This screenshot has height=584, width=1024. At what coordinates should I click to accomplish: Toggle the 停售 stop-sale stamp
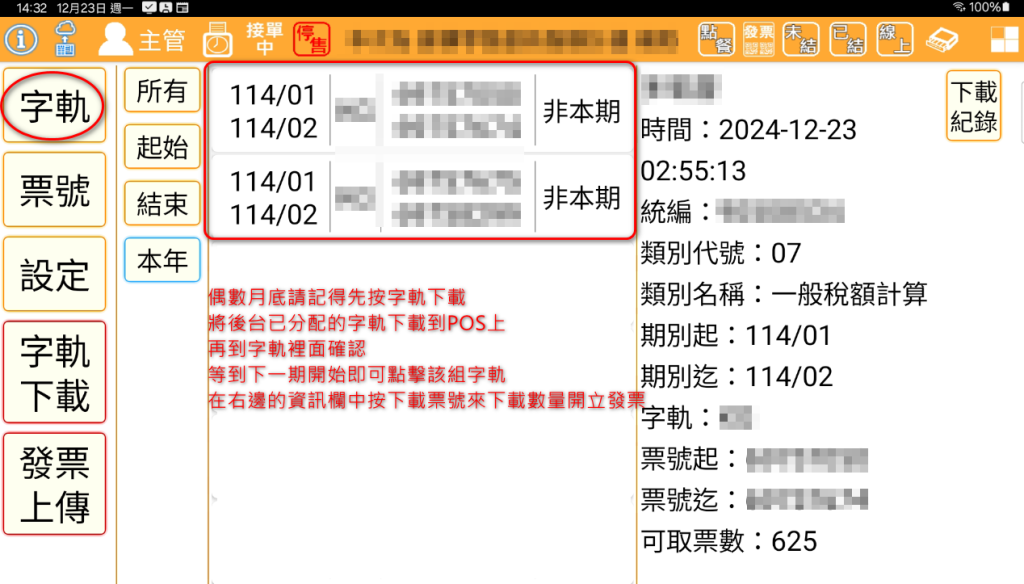(310, 39)
